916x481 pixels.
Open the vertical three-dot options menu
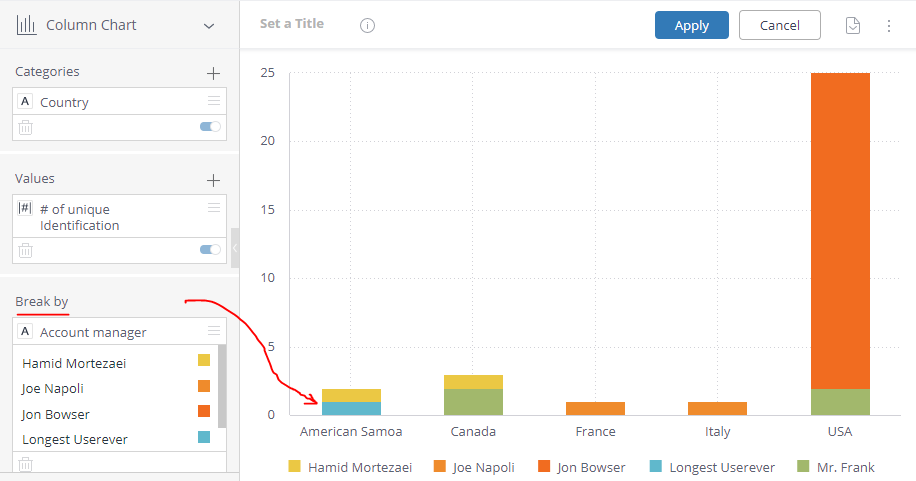889,26
